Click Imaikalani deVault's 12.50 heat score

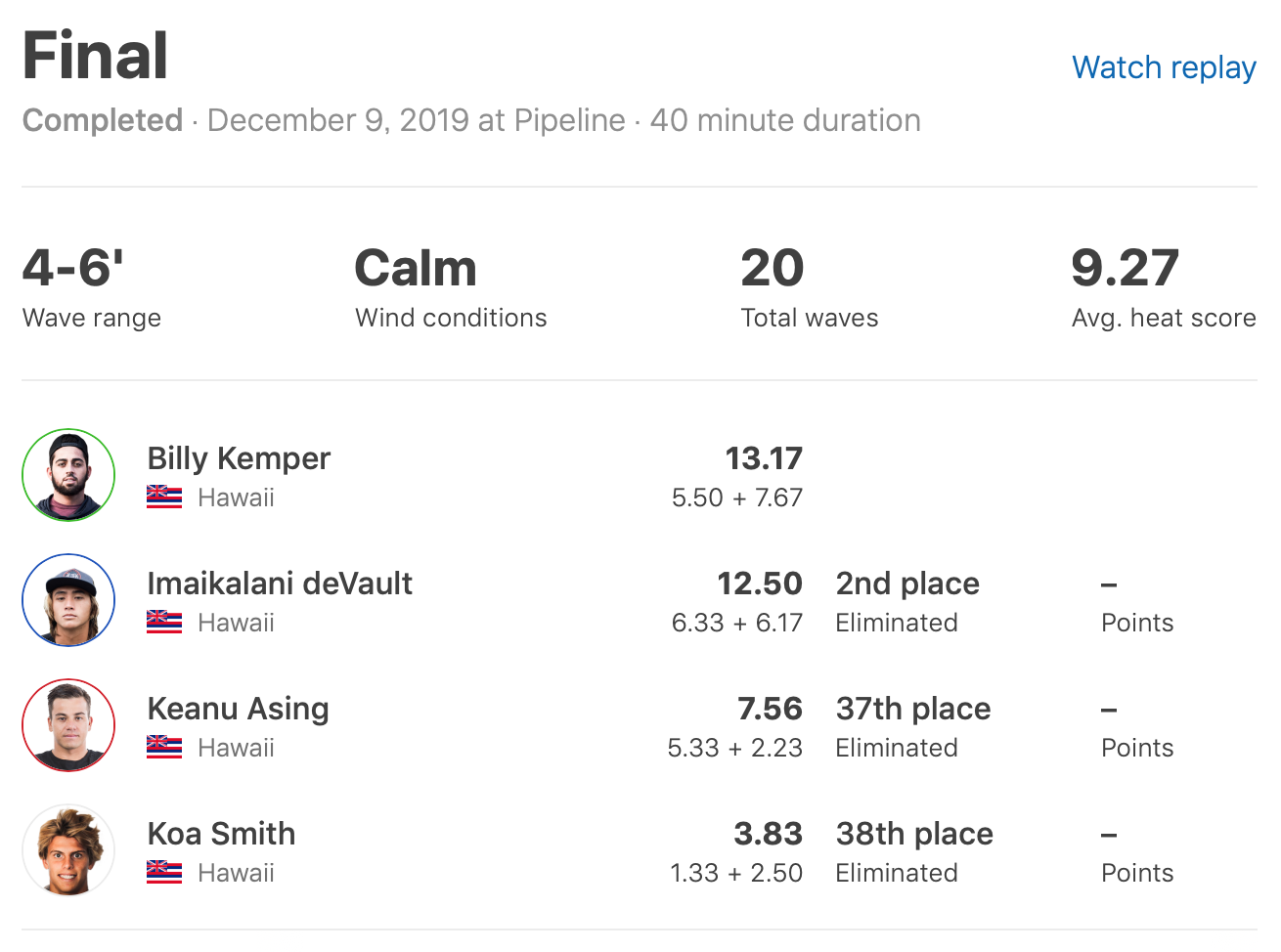tap(760, 584)
